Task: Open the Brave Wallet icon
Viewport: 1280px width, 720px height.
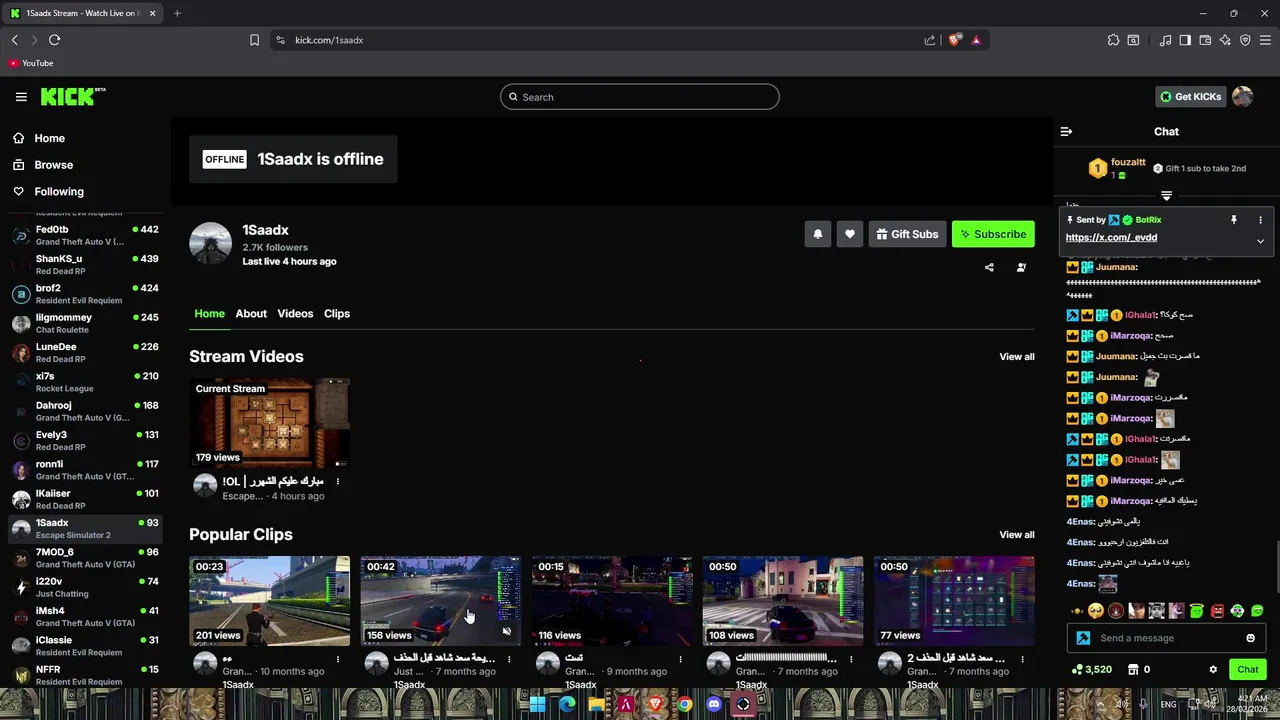Action: click(x=1205, y=40)
